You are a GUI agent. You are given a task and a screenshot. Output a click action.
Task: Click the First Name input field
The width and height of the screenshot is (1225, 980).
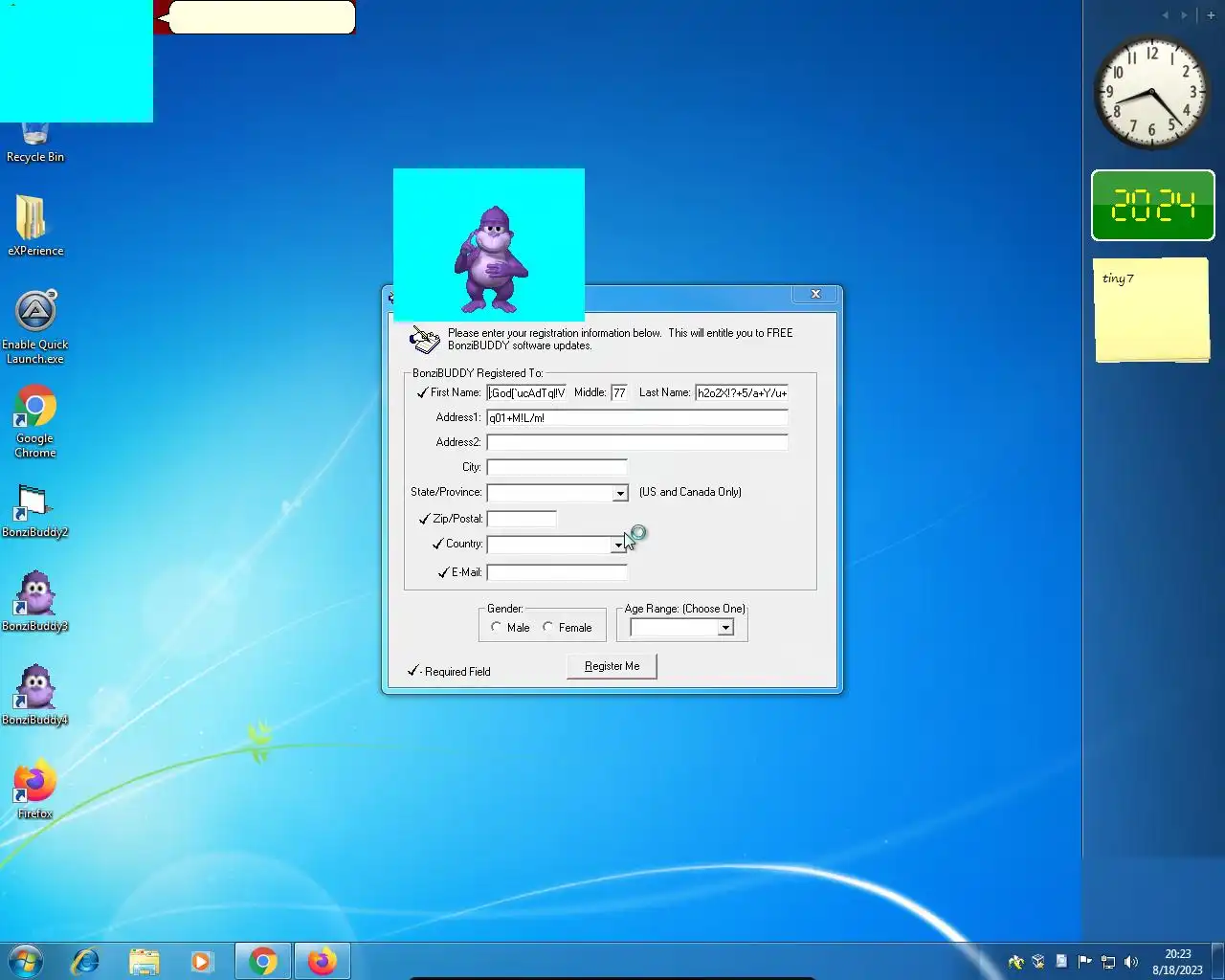click(526, 392)
